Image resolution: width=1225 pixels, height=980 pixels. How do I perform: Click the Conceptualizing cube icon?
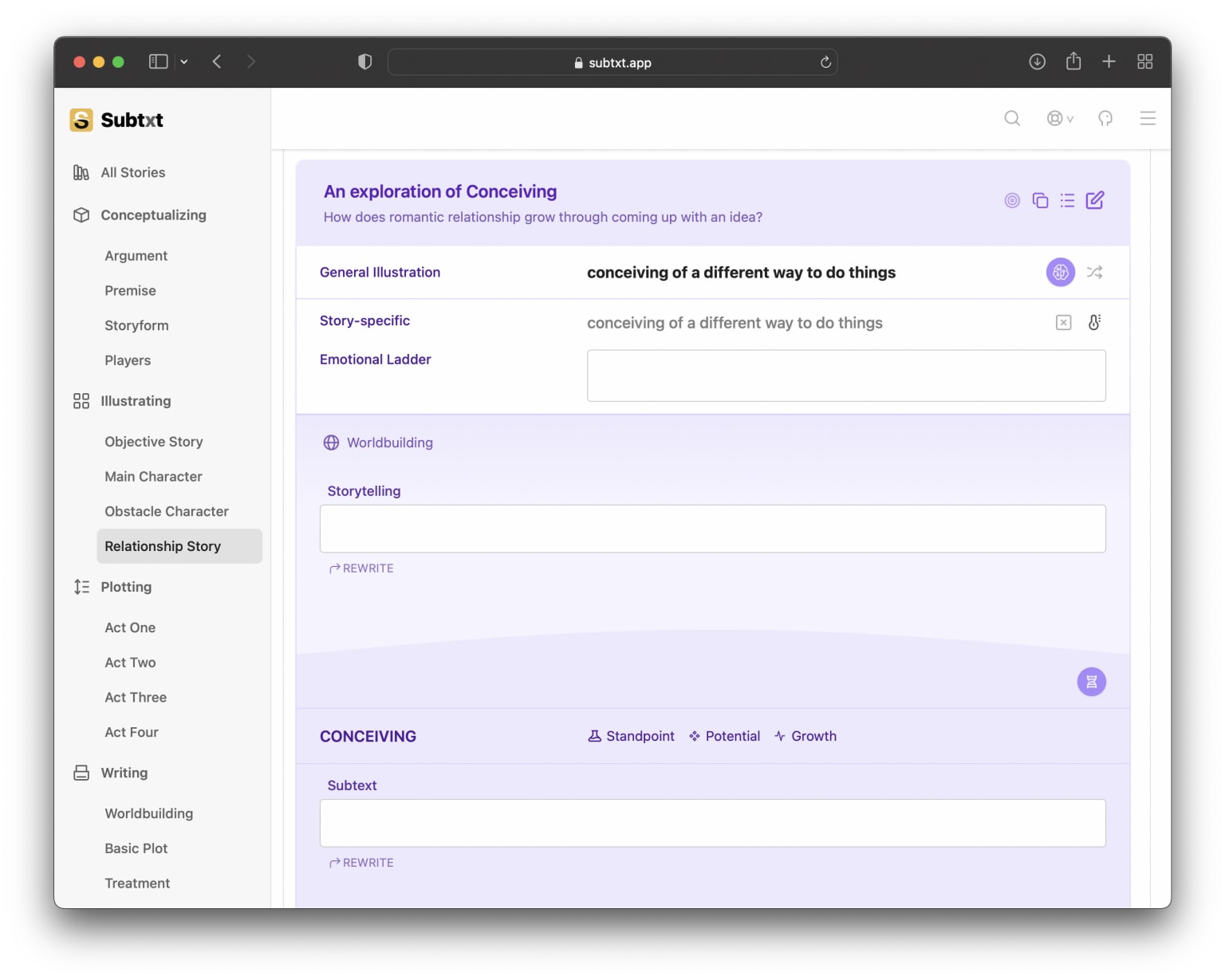coord(81,215)
